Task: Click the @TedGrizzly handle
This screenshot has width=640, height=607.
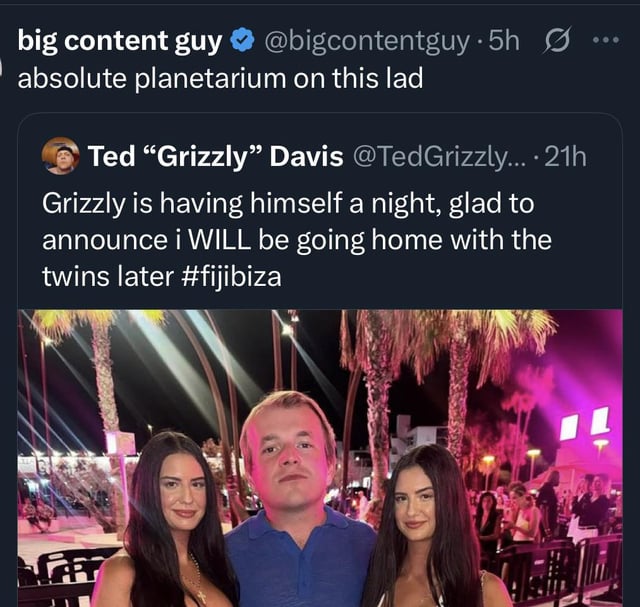Action: (x=426, y=157)
